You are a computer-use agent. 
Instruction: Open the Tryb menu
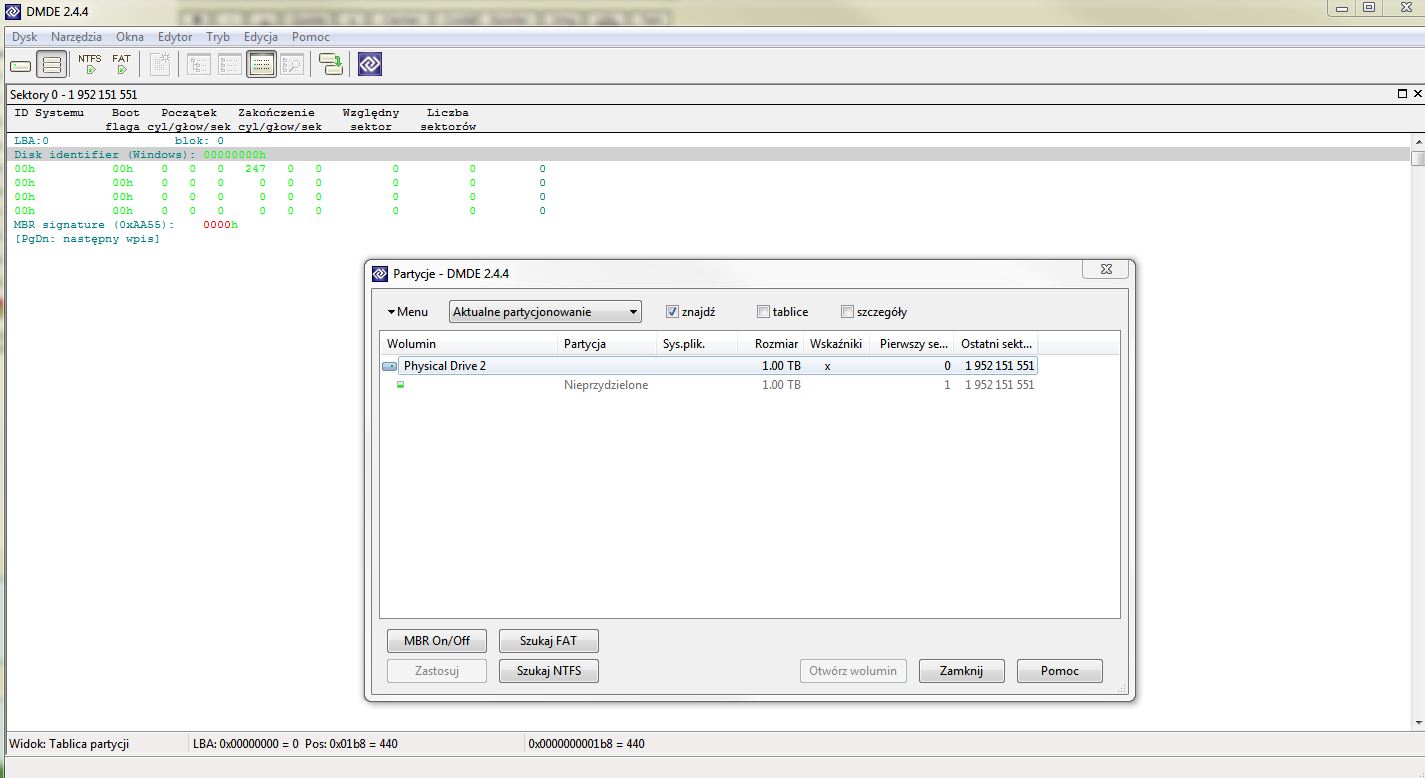pyautogui.click(x=218, y=37)
